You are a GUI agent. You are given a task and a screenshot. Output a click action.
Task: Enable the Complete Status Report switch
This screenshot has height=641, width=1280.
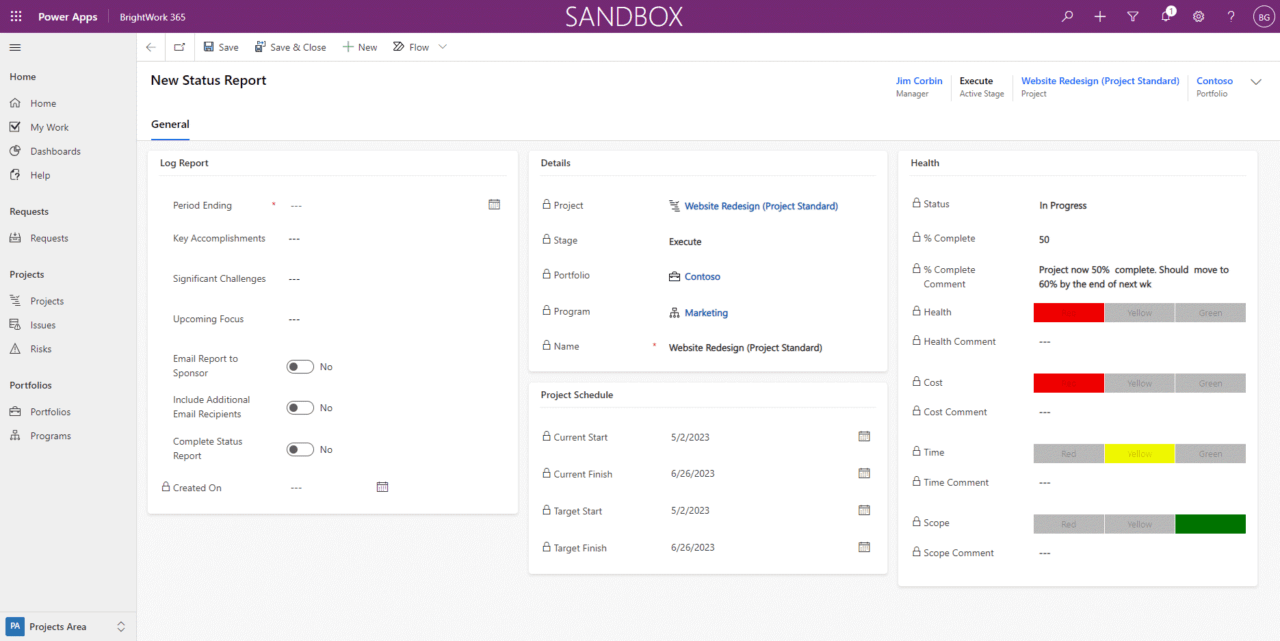click(x=298, y=448)
